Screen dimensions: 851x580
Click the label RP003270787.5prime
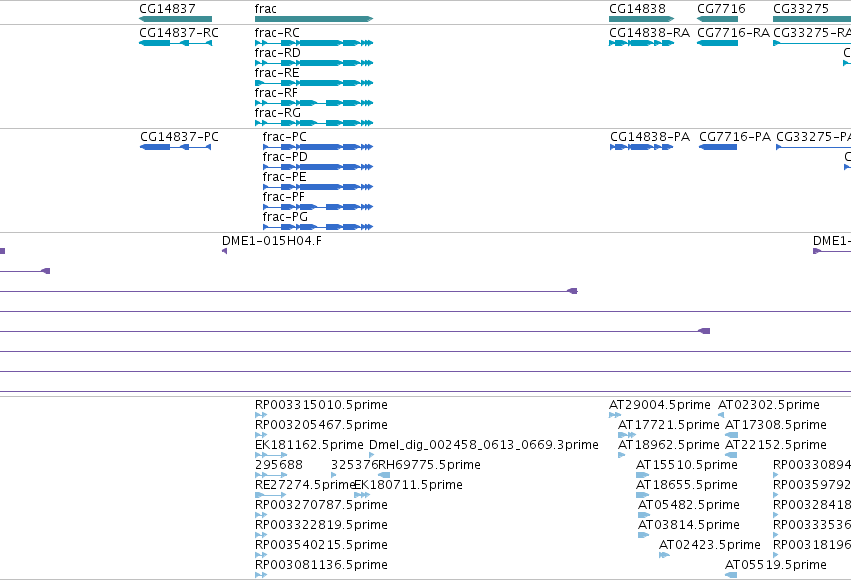321,505
